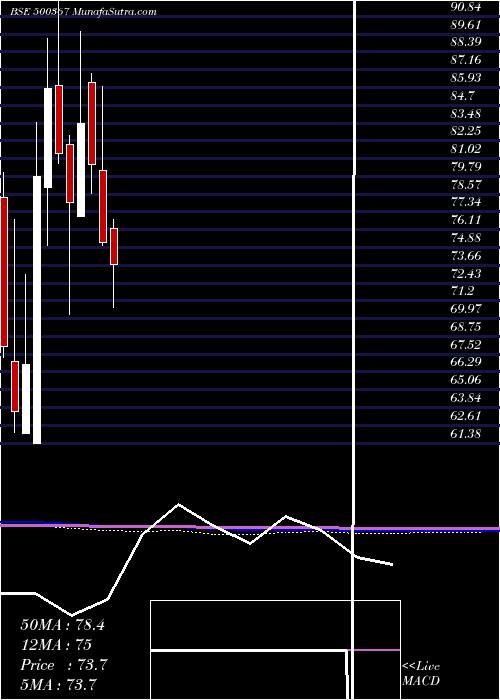This screenshot has height=700, width=500.
Task: Click the 12MA : 75 readout
Action: (56, 645)
